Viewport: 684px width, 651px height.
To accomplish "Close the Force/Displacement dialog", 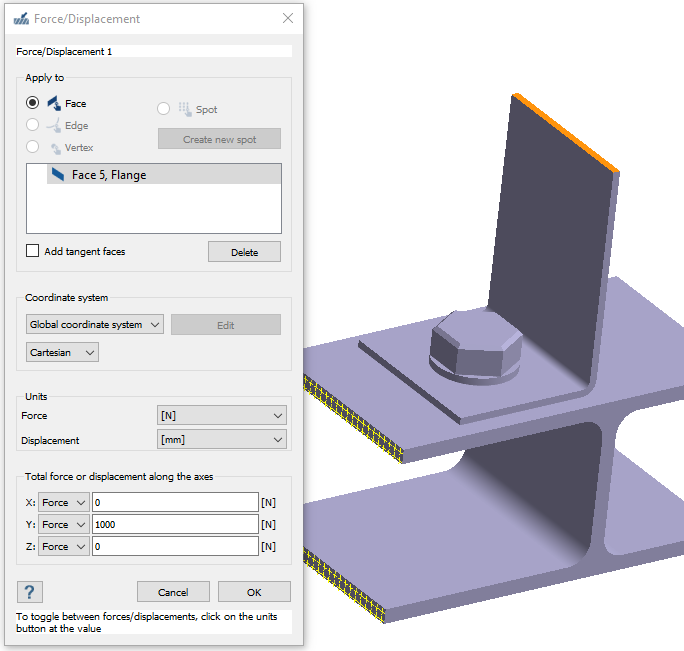I will click(x=288, y=19).
